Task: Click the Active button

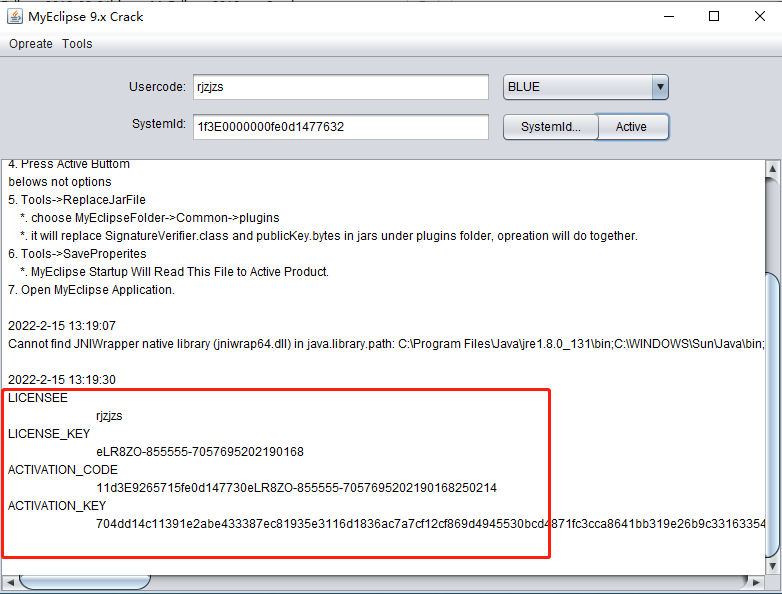Action: pyautogui.click(x=632, y=127)
